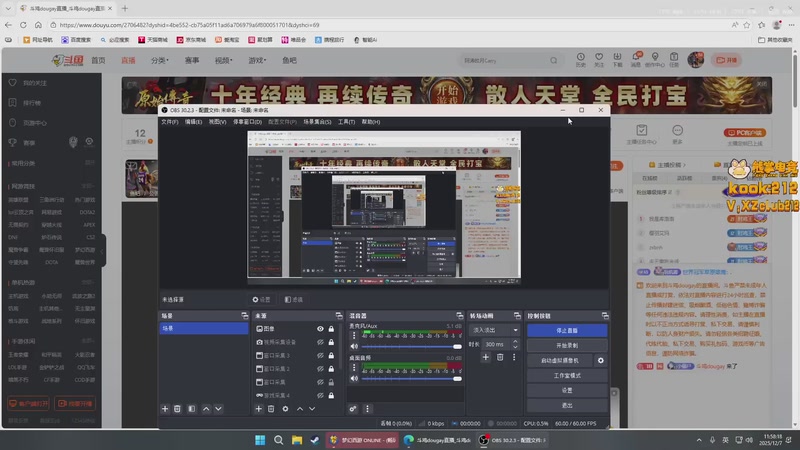This screenshot has height=450, width=800.
Task: Show the 视频采集设备 source via eye icon
Action: 320,342
